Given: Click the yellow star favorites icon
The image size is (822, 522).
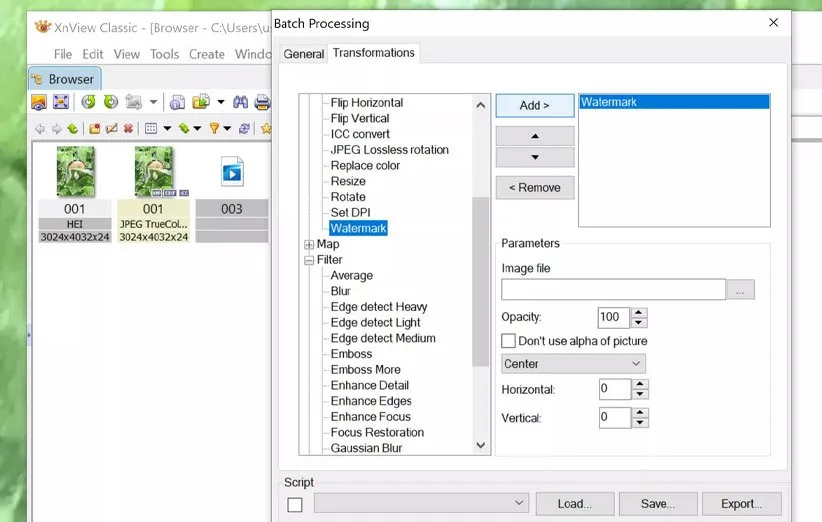Looking at the screenshot, I should coord(266,128).
